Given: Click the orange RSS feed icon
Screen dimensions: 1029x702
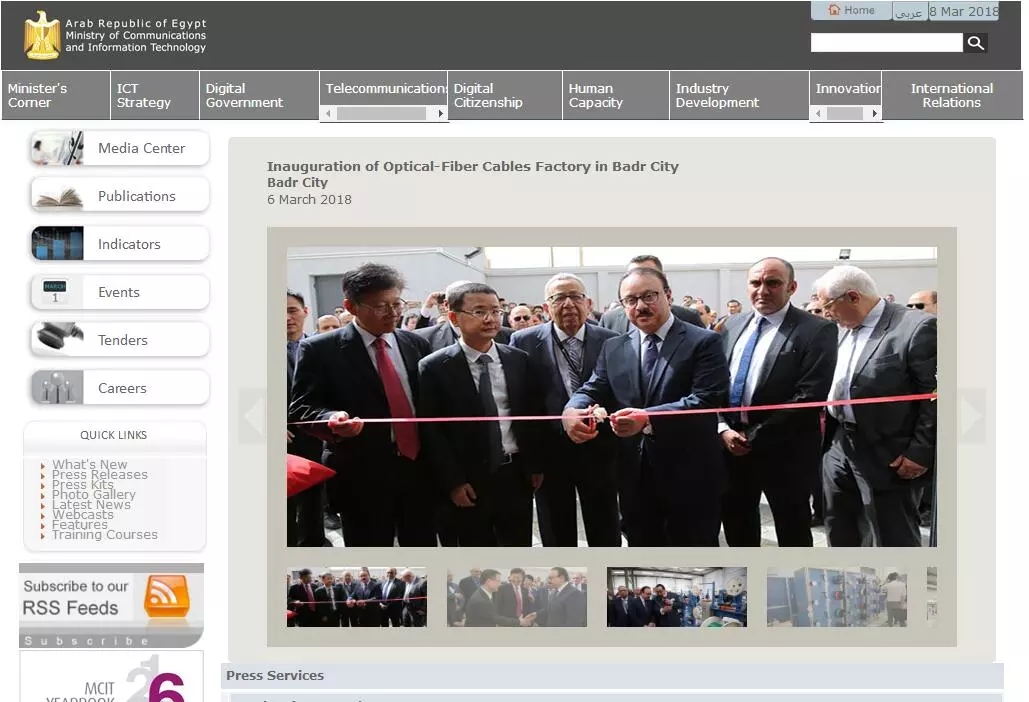Looking at the screenshot, I should pyautogui.click(x=167, y=596).
